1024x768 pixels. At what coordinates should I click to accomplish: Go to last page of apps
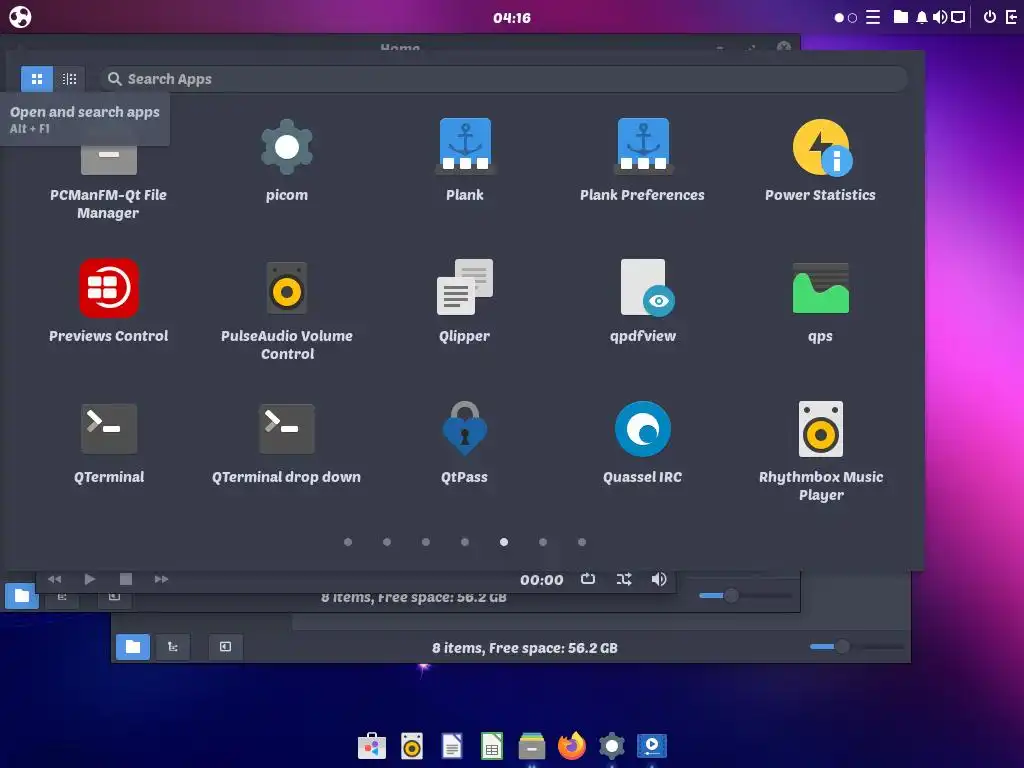[582, 542]
